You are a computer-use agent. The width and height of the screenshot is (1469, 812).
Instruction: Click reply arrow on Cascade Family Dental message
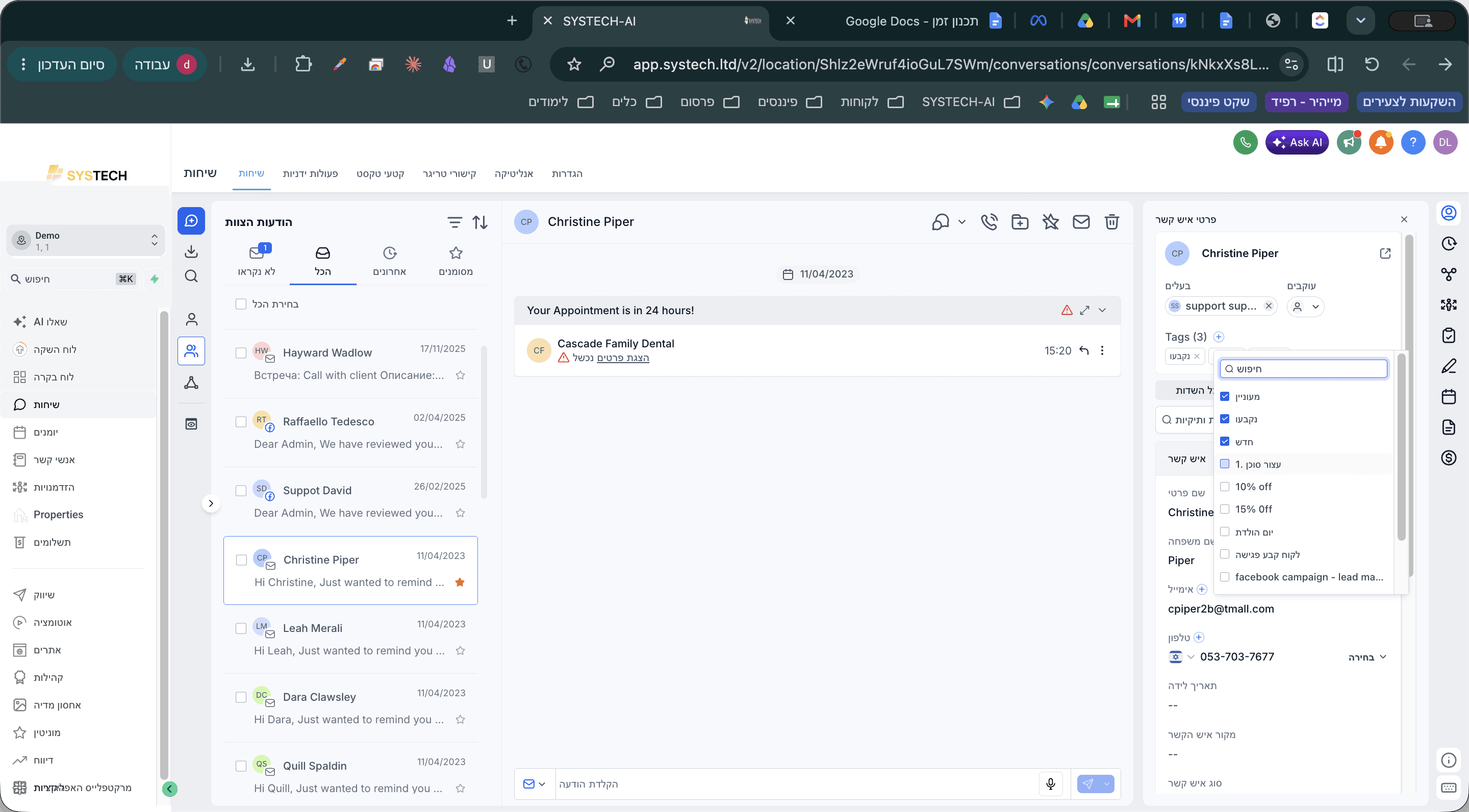[1083, 350]
